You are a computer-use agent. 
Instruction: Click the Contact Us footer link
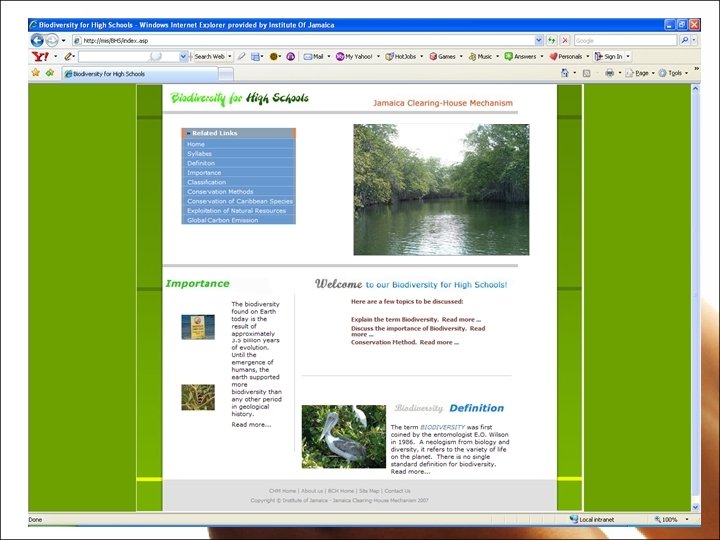tap(397, 491)
